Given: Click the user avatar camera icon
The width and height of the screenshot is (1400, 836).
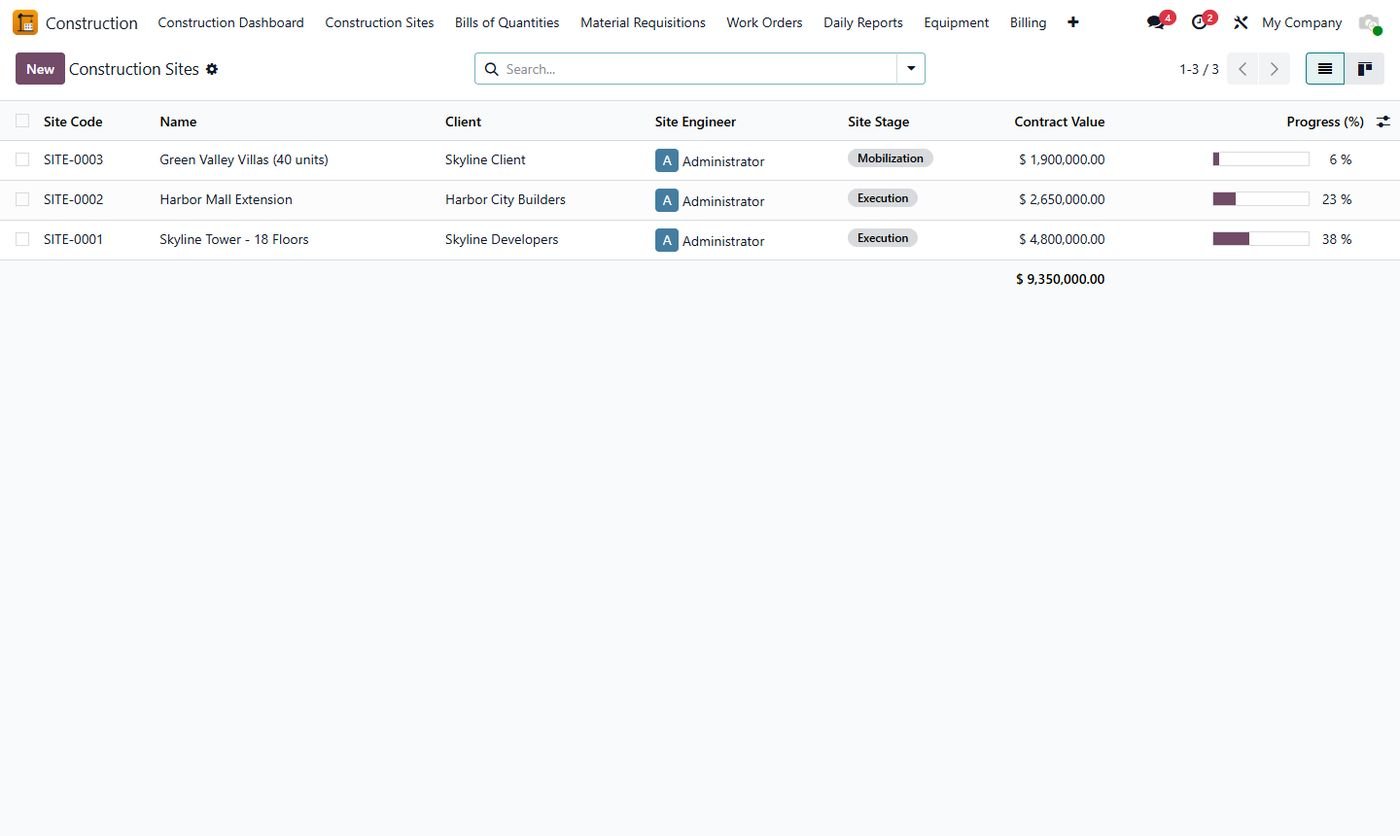Looking at the screenshot, I should click(1369, 22).
